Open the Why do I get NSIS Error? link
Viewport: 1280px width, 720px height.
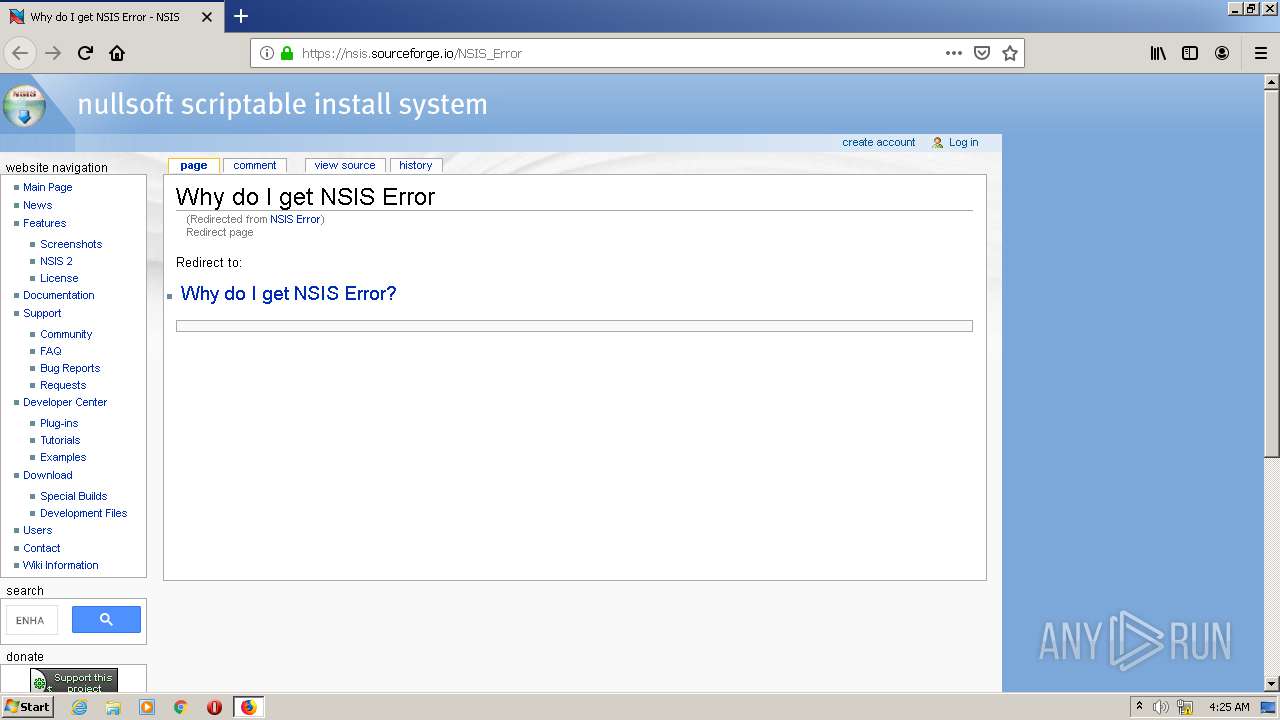[x=288, y=293]
